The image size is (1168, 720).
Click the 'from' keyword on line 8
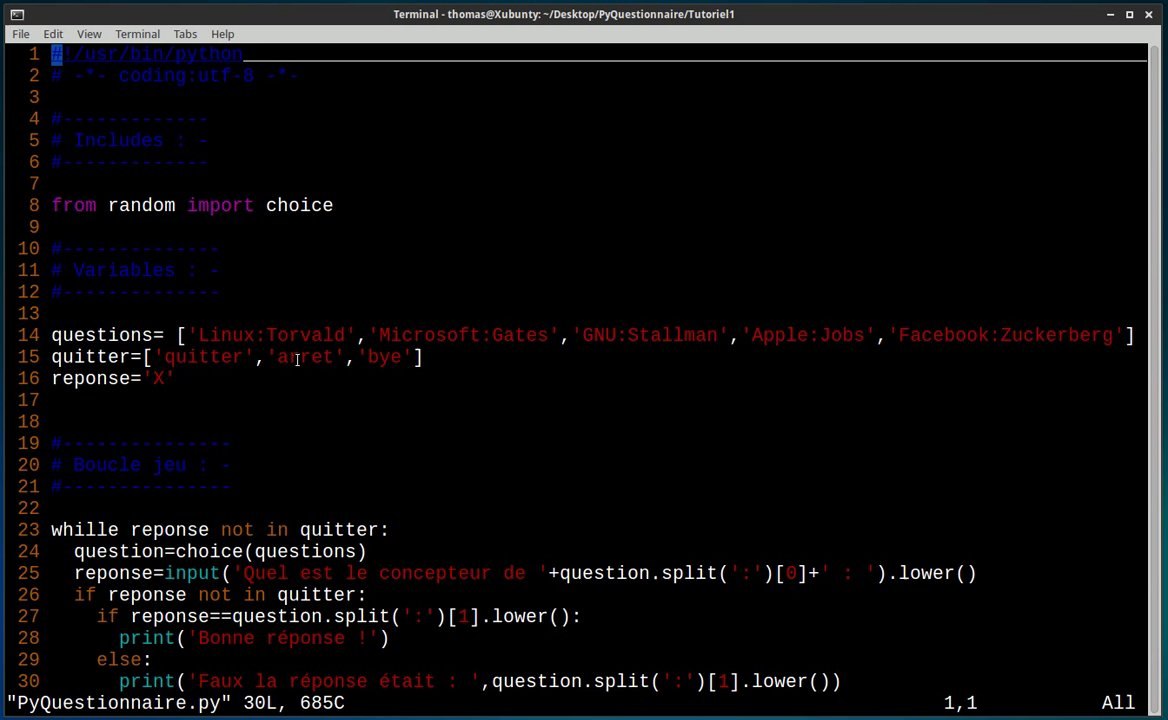(74, 206)
